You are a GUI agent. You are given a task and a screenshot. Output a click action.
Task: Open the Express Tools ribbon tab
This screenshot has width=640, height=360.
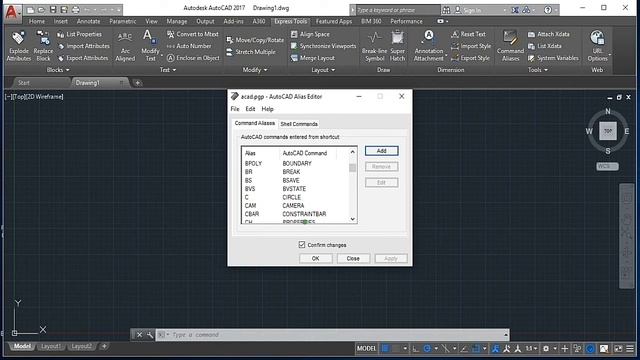(290, 21)
